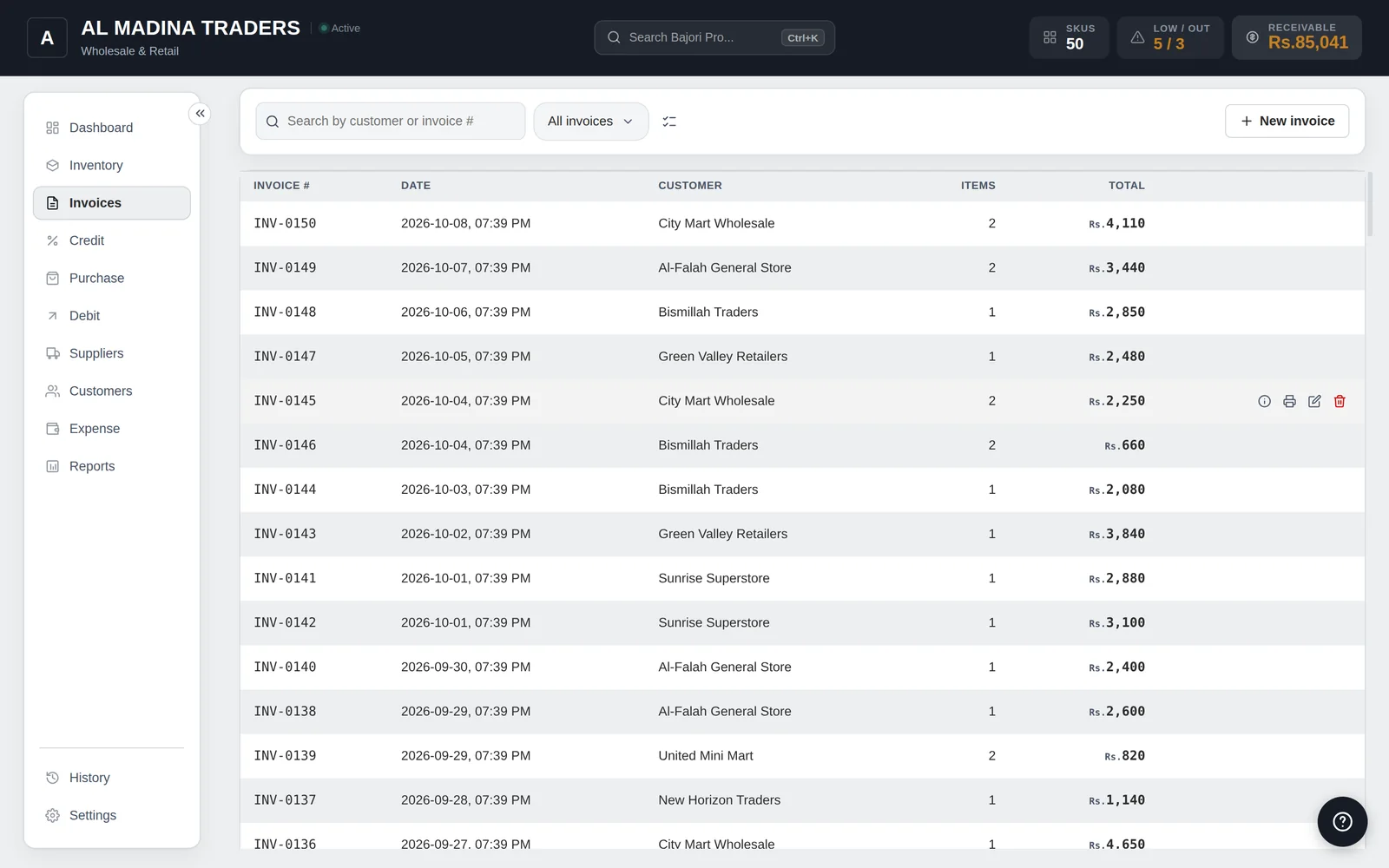1389x868 pixels.
Task: Open info details for INV-0145
Action: point(1264,401)
